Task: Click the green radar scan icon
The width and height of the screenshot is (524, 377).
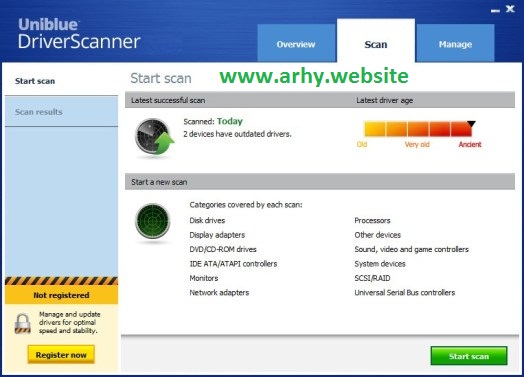Action: pos(153,221)
